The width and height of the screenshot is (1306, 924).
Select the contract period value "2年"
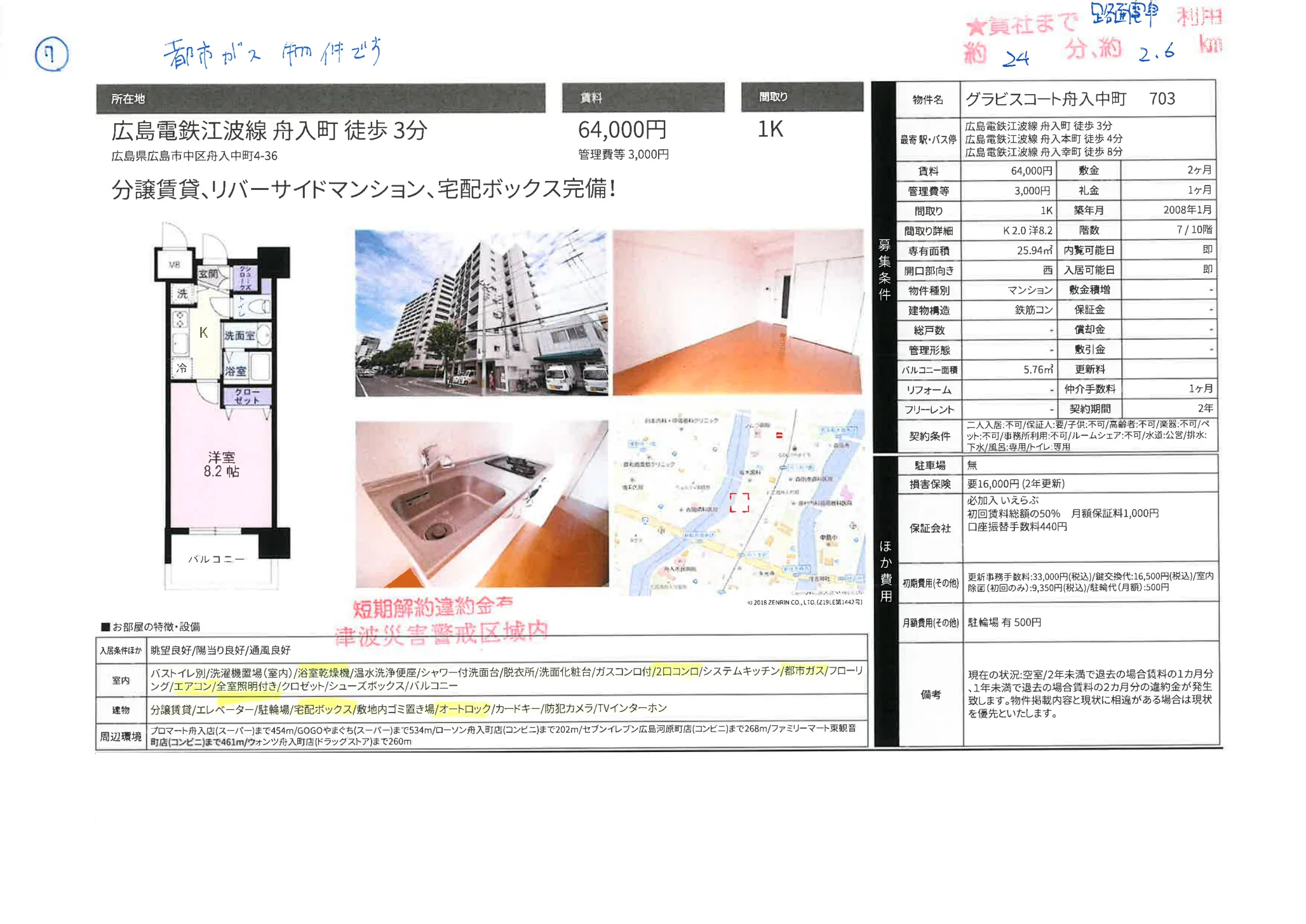click(x=1205, y=408)
